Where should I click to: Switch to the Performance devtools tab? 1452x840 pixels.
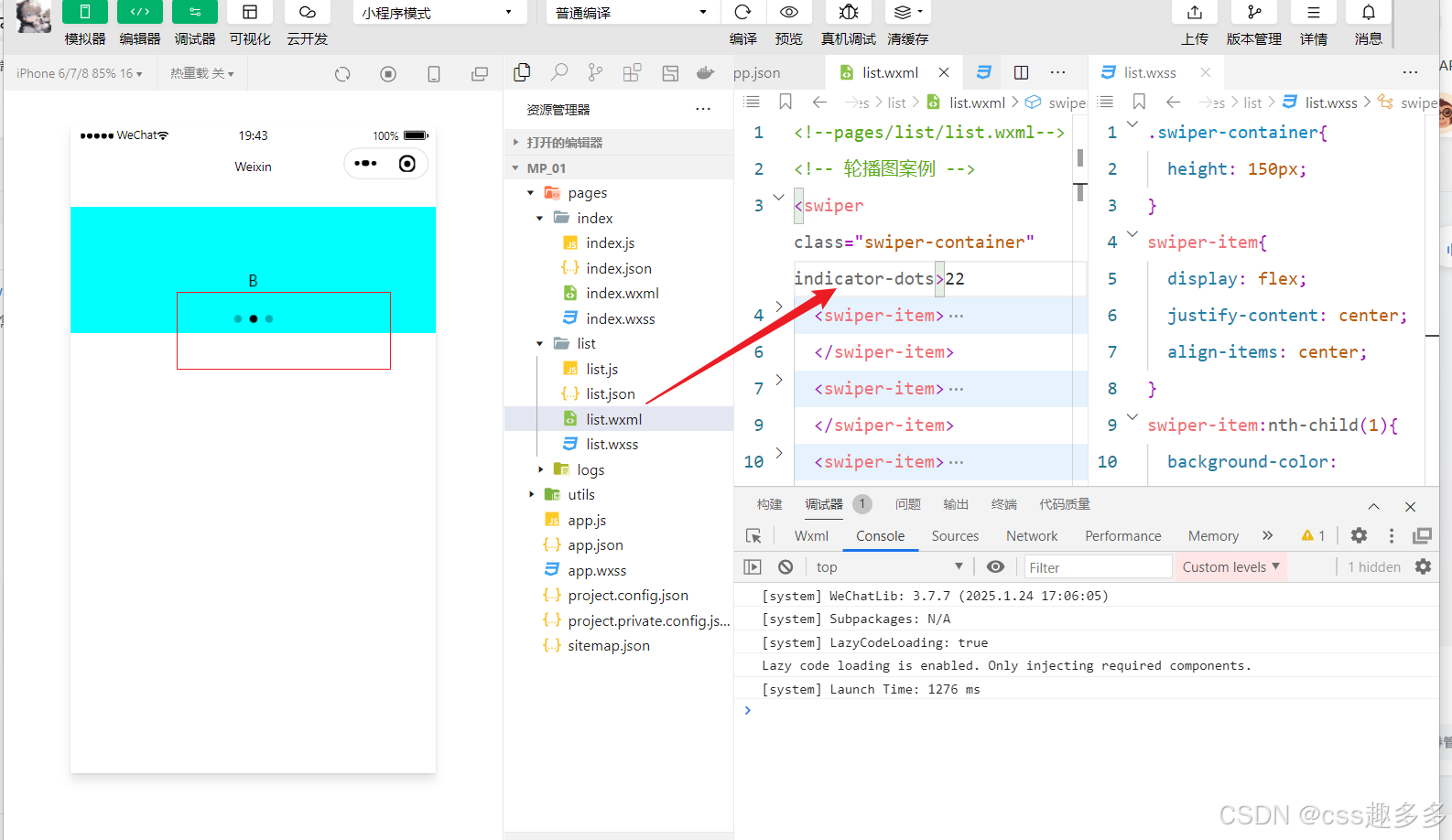click(1123, 536)
